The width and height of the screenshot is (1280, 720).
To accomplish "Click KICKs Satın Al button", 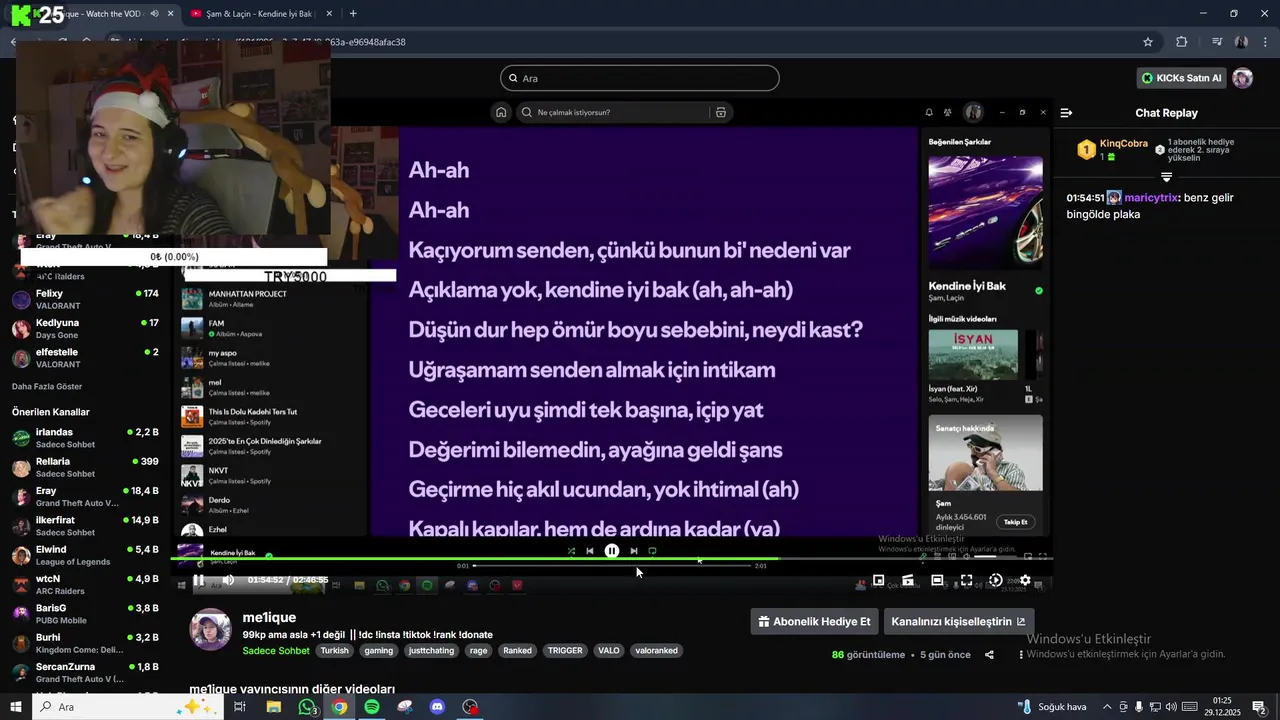I will tap(1181, 78).
